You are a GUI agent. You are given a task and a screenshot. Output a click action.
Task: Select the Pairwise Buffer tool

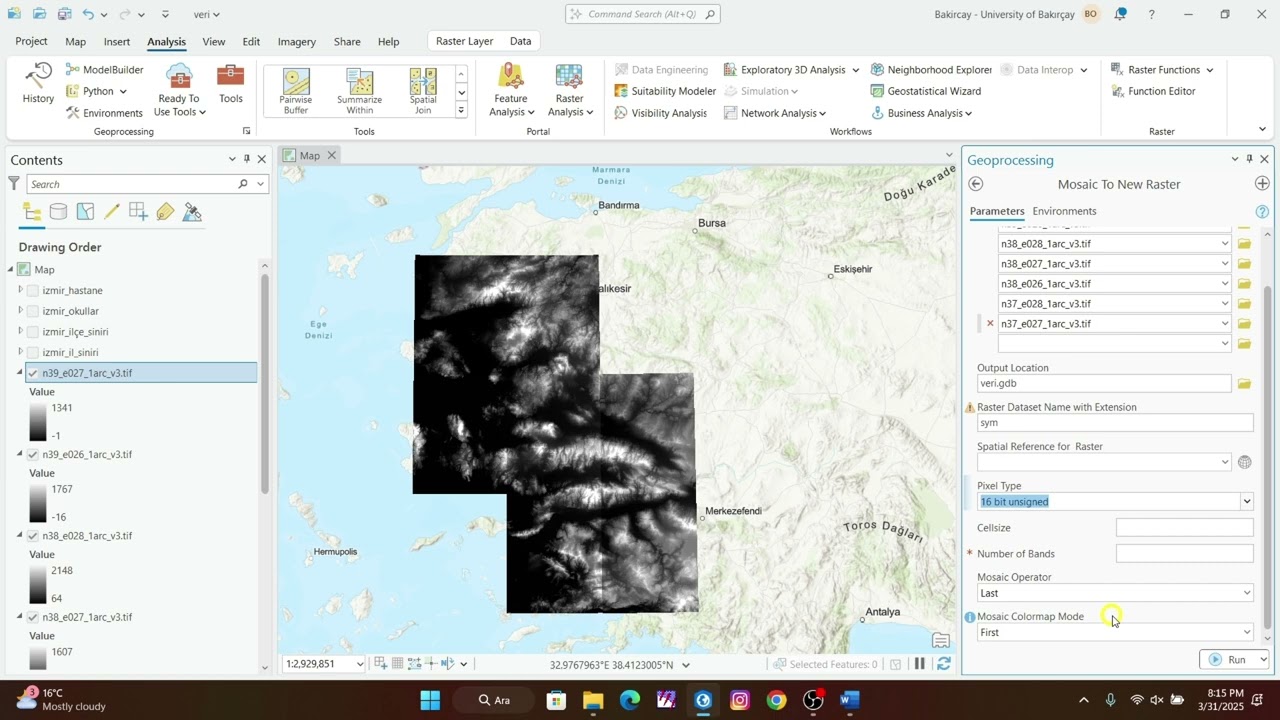296,92
